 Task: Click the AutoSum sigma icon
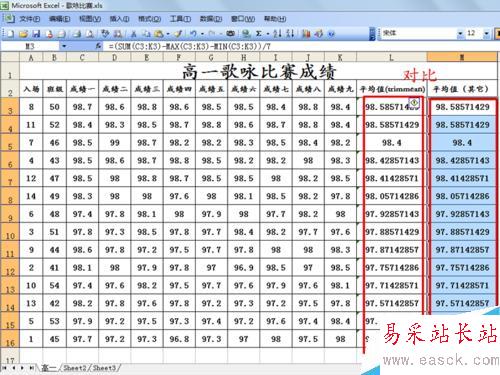(259, 33)
